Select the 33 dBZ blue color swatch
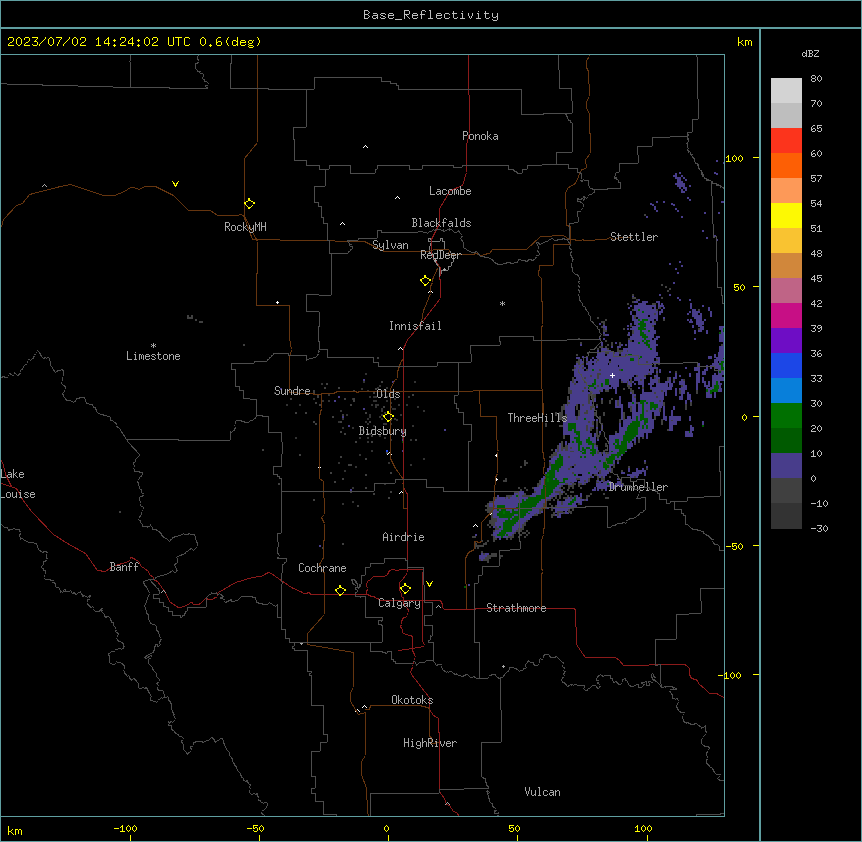Screen dimensions: 862x842 pyautogui.click(x=786, y=390)
